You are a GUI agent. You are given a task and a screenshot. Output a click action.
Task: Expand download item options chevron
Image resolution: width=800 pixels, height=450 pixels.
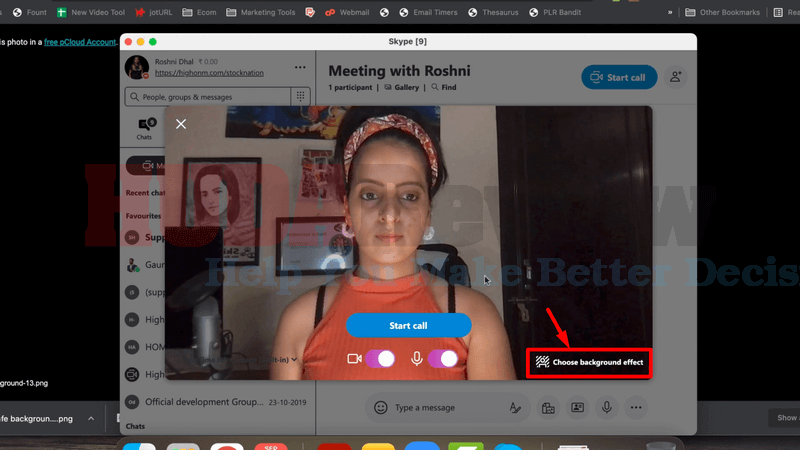(x=91, y=418)
